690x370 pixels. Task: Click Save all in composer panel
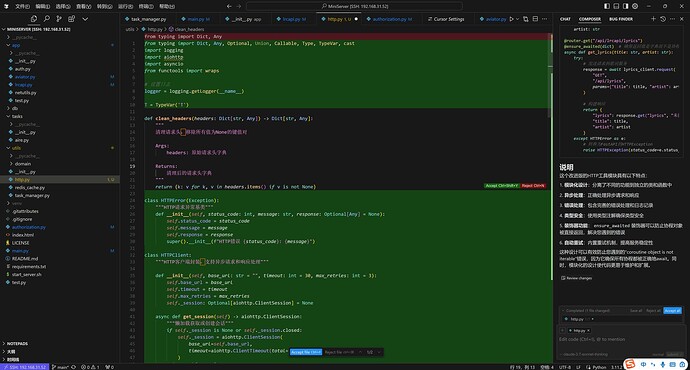(636, 311)
